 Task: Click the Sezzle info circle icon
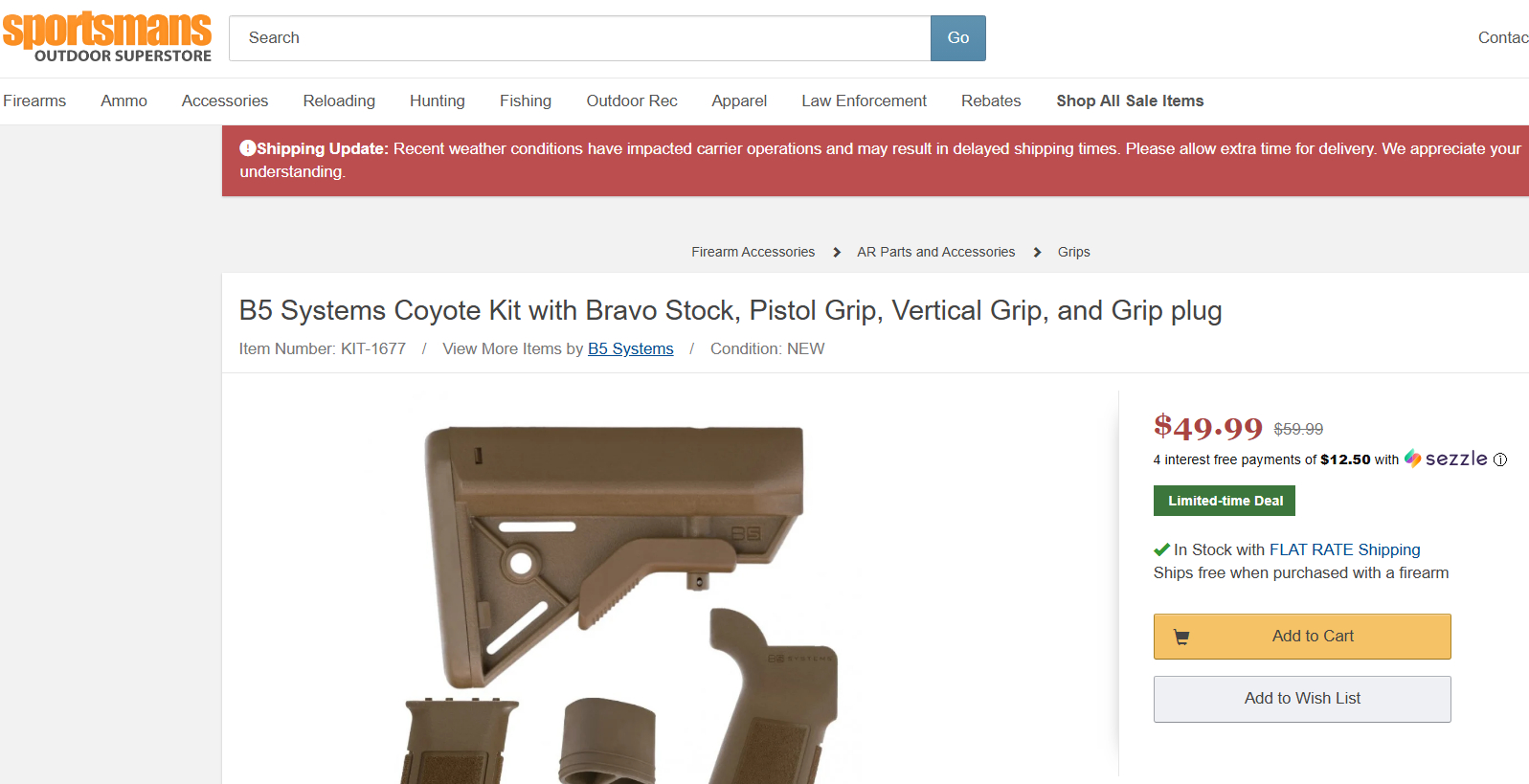pos(1500,459)
